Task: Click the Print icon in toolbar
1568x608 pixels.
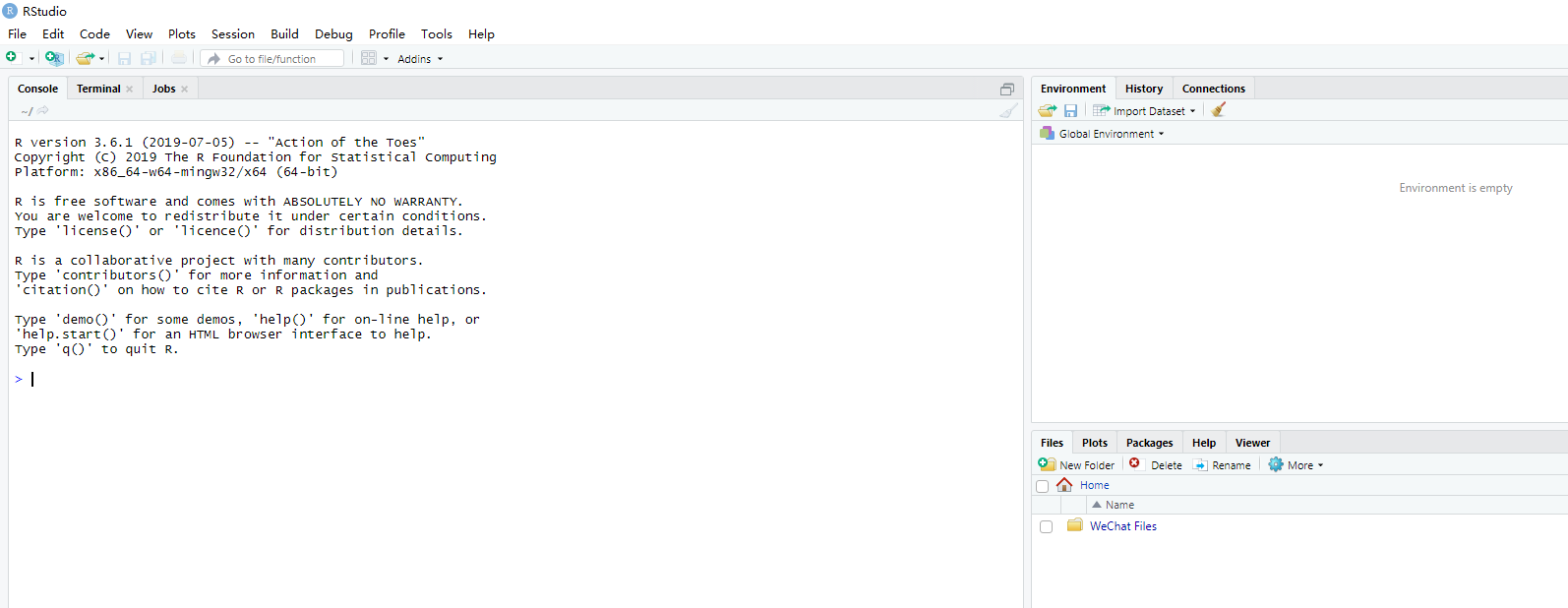Action: [179, 58]
